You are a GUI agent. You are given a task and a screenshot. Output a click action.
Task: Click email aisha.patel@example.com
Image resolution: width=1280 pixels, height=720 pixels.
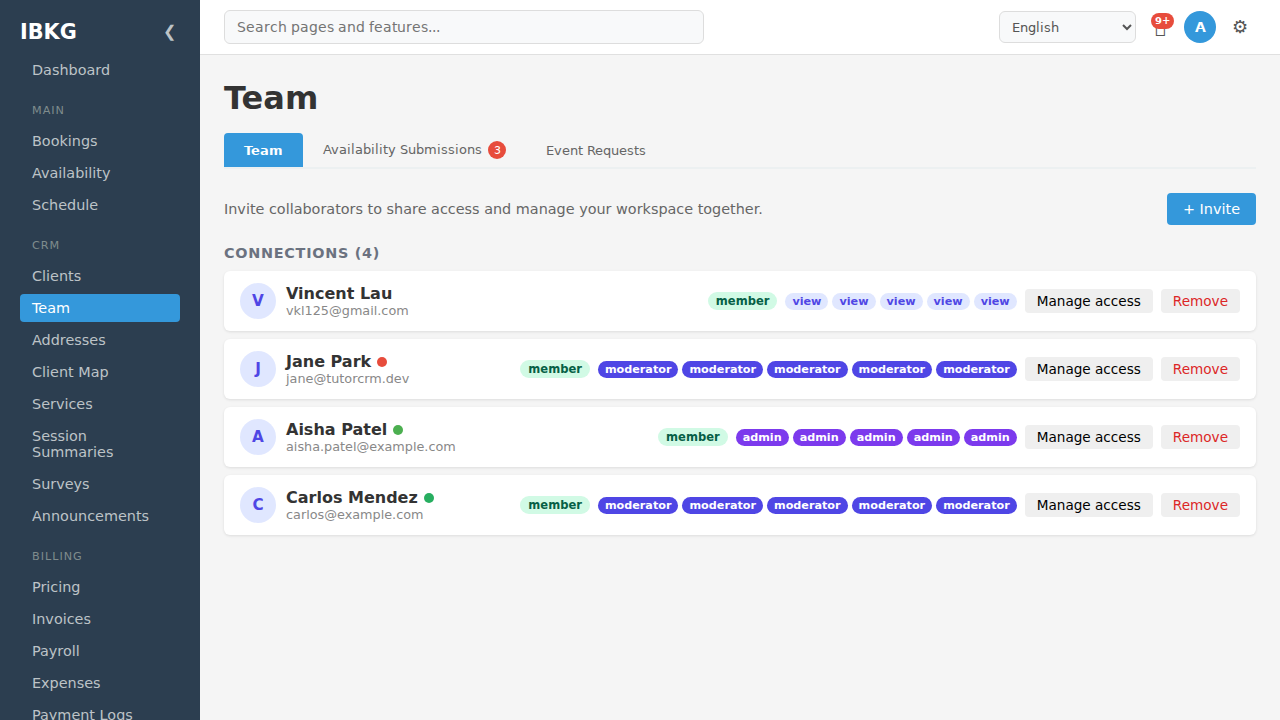[x=371, y=447]
